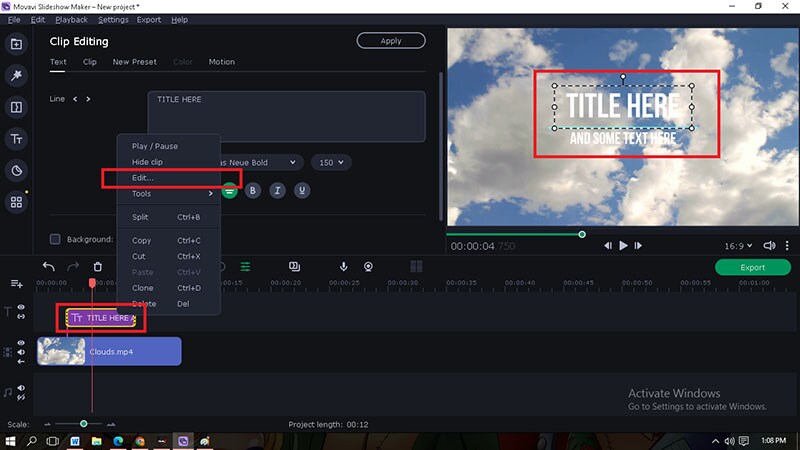Select the Clouds.mp4 clip on timeline
This screenshot has height=450, width=800.
(x=109, y=351)
